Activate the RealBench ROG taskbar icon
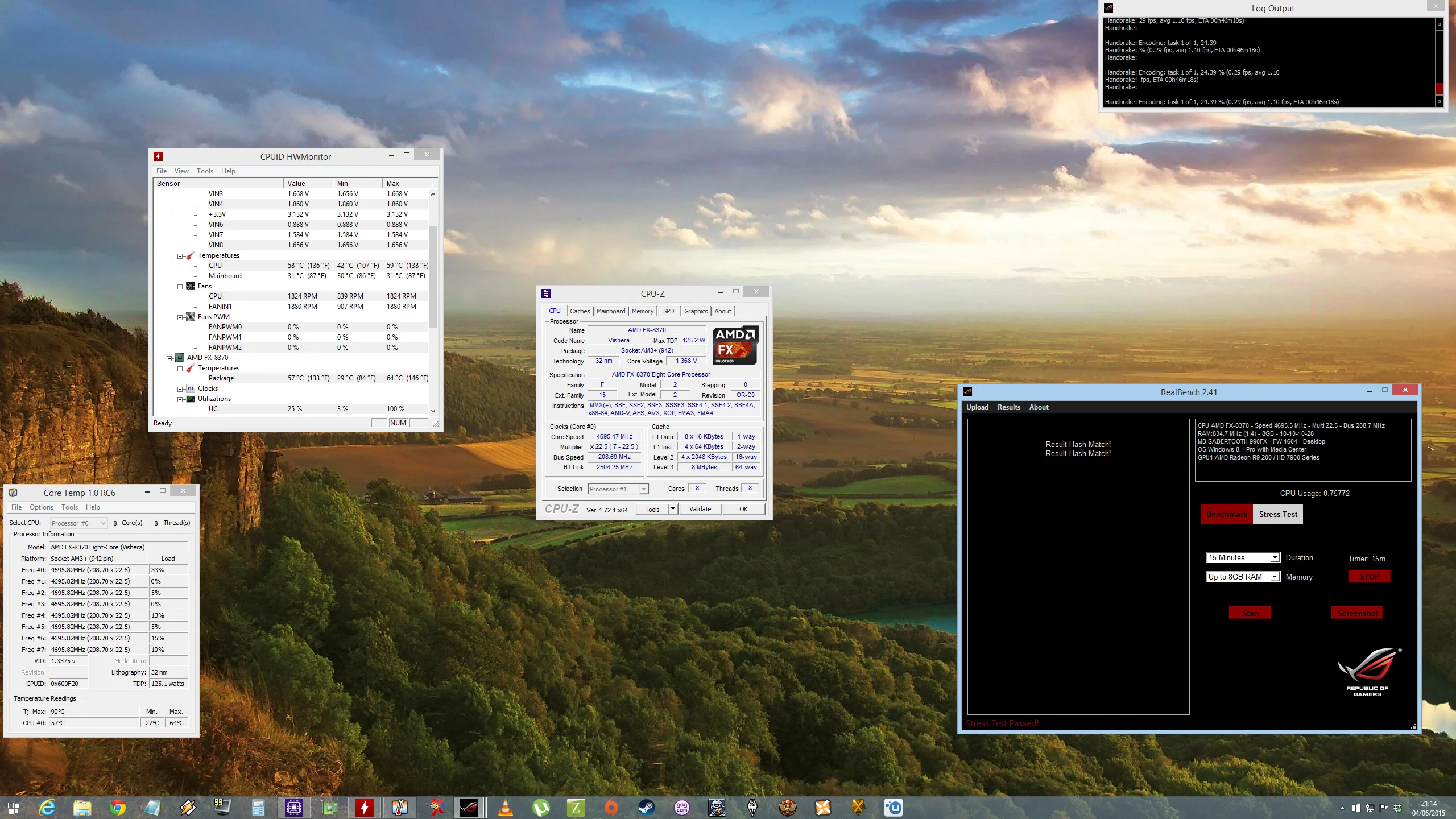Viewport: 1456px width, 819px height. [470, 807]
